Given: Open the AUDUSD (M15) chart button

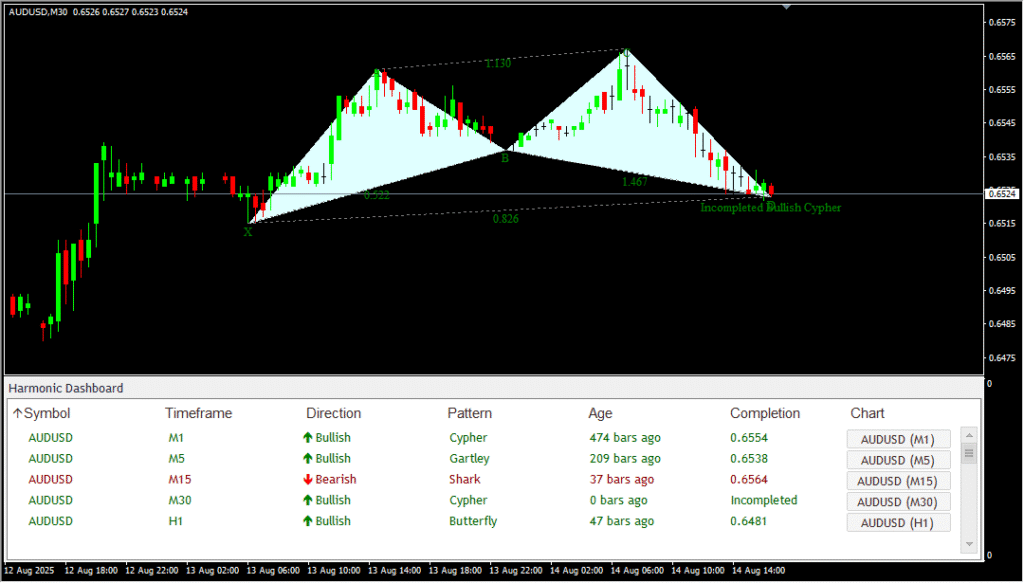Looking at the screenshot, I should click(x=898, y=481).
